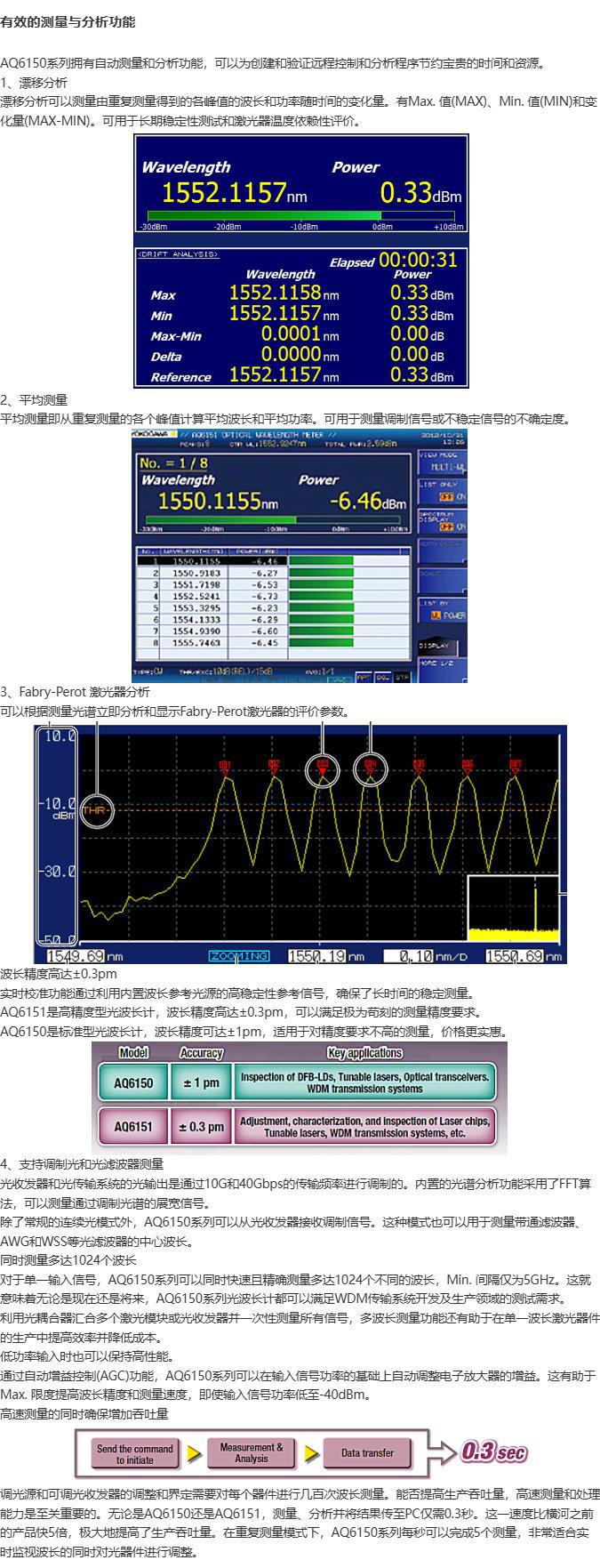The image size is (600, 1568).
Task: Click the 0.10 nm/D scale field
Action: click(408, 956)
